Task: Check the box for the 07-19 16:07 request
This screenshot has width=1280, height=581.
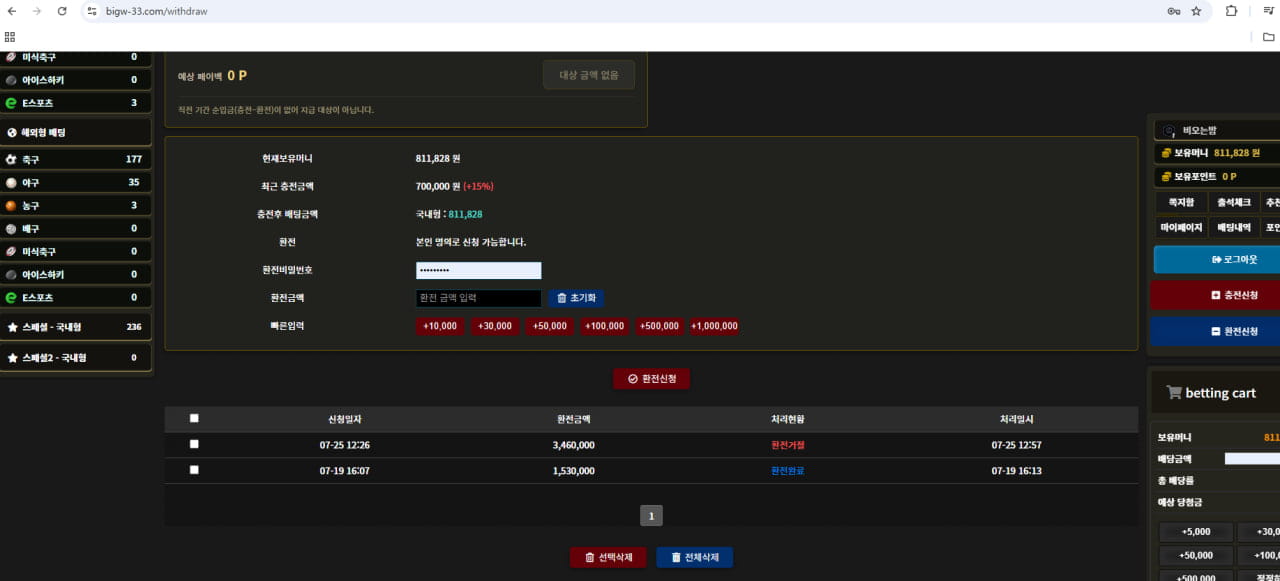Action: (194, 469)
